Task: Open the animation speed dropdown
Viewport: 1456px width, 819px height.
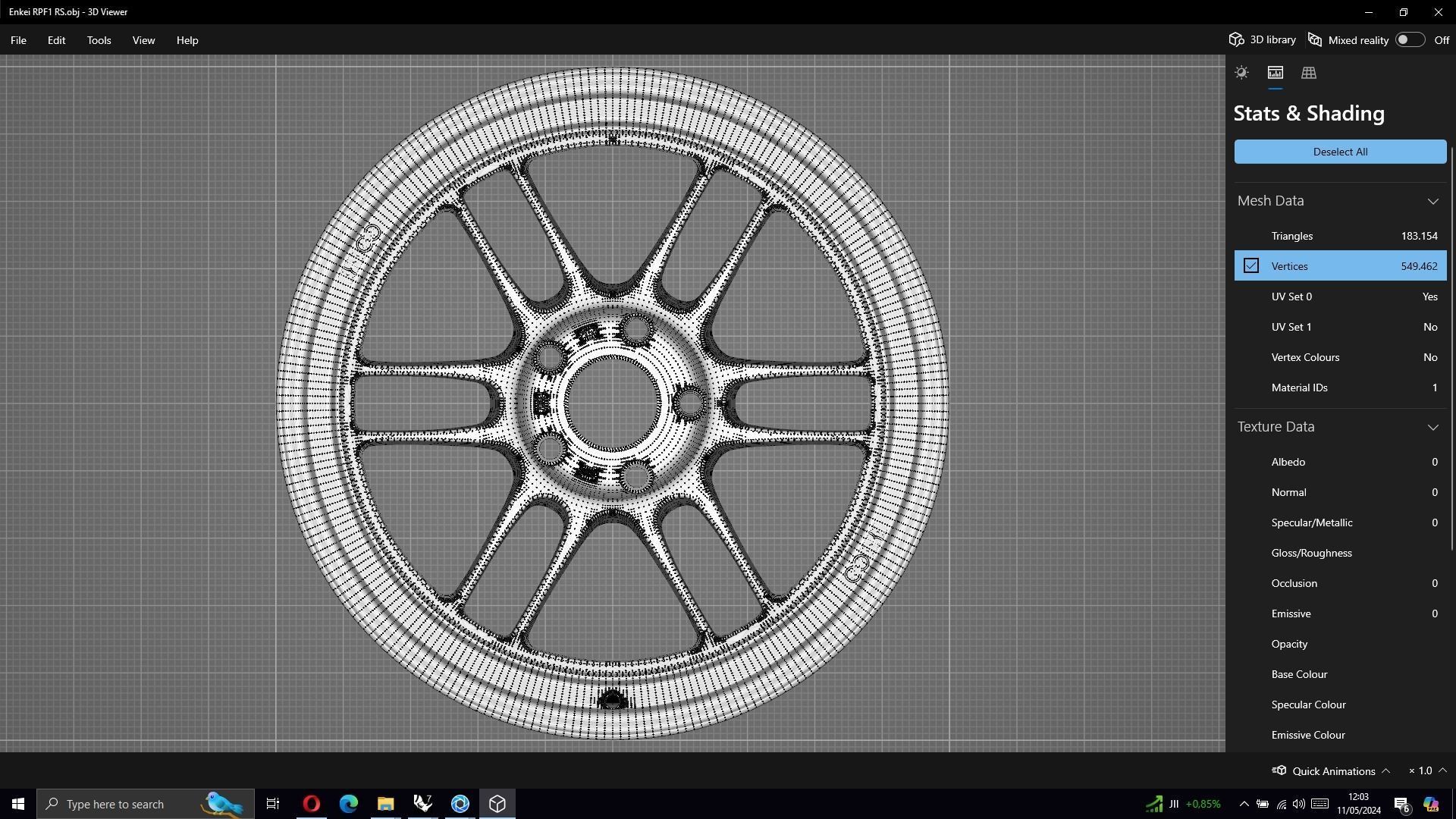Action: pos(1428,771)
